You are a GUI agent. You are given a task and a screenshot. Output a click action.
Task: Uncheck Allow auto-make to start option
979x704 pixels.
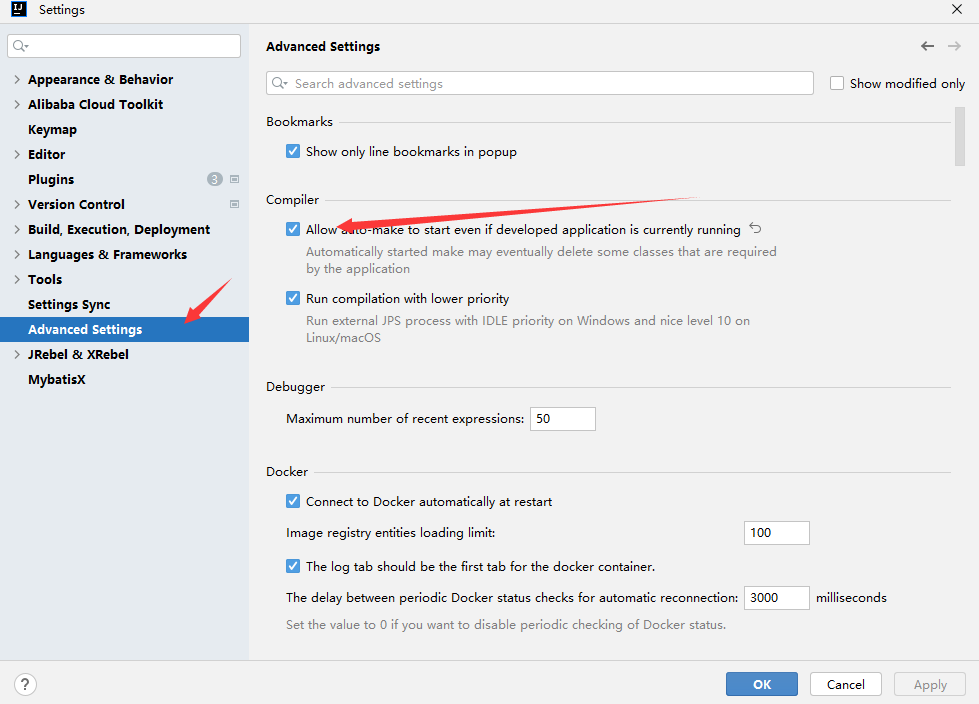[293, 229]
